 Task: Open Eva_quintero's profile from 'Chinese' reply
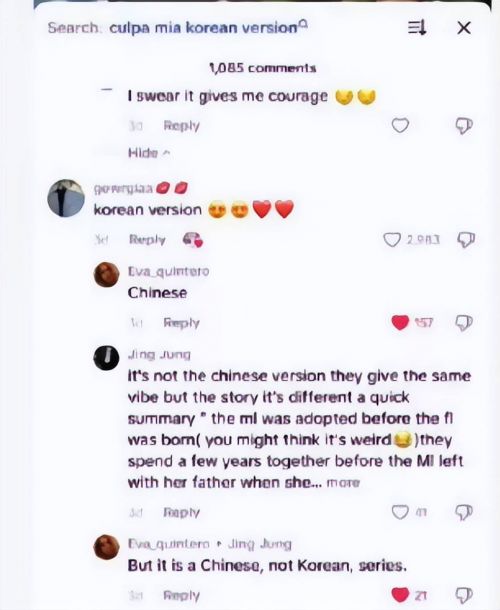tap(106, 275)
